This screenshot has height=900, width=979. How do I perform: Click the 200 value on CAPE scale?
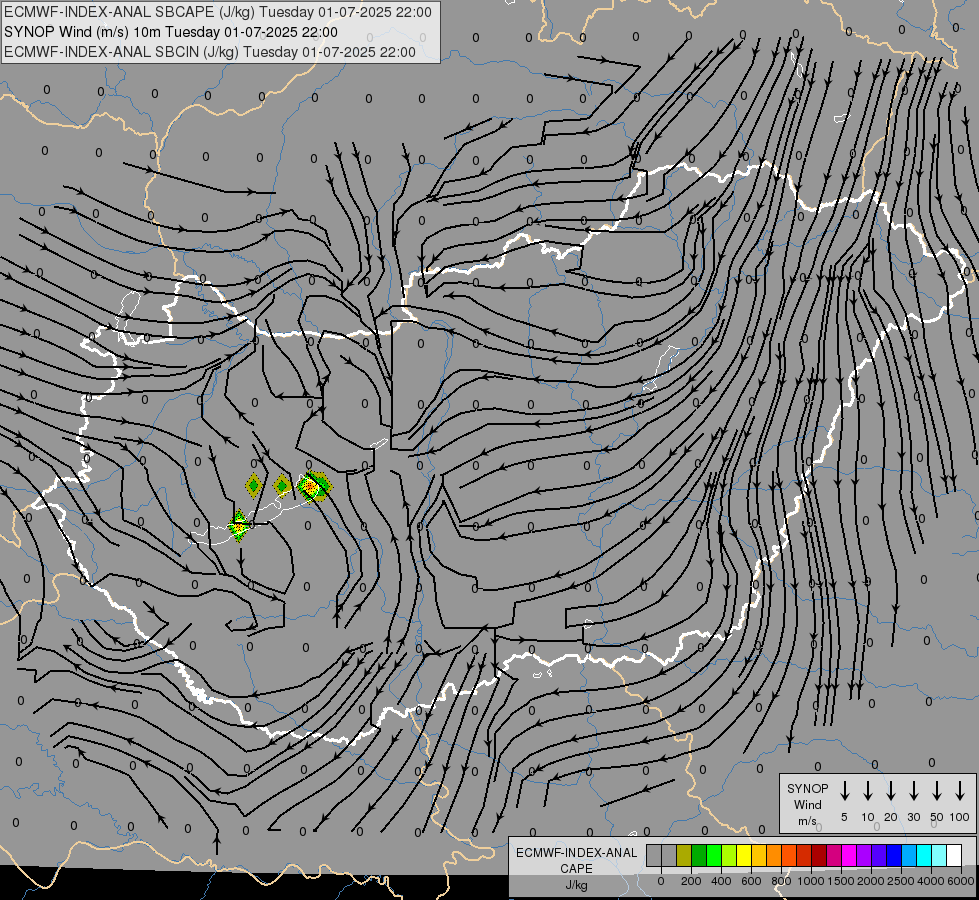point(691,881)
